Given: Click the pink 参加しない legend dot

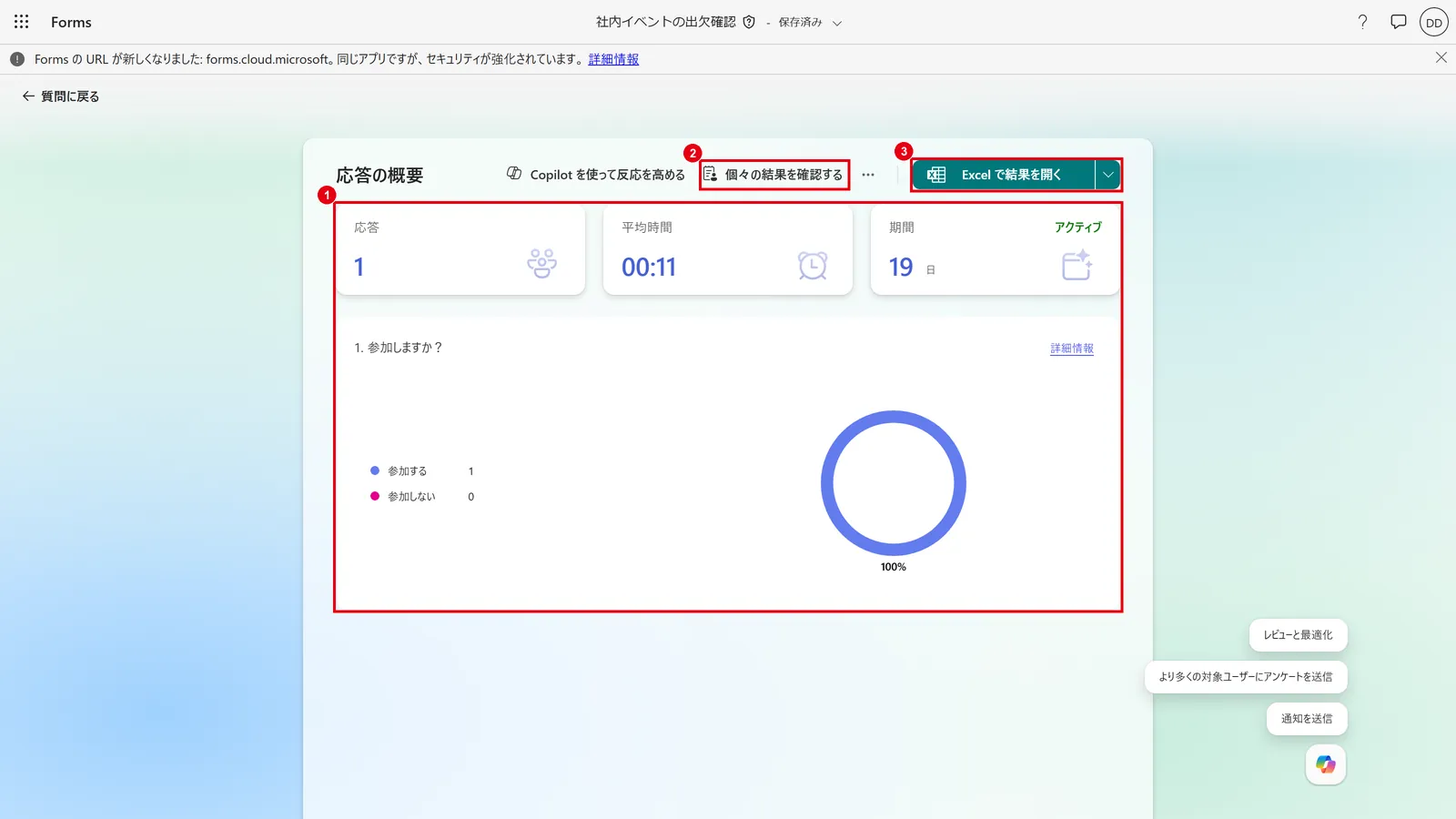Looking at the screenshot, I should click(x=375, y=496).
